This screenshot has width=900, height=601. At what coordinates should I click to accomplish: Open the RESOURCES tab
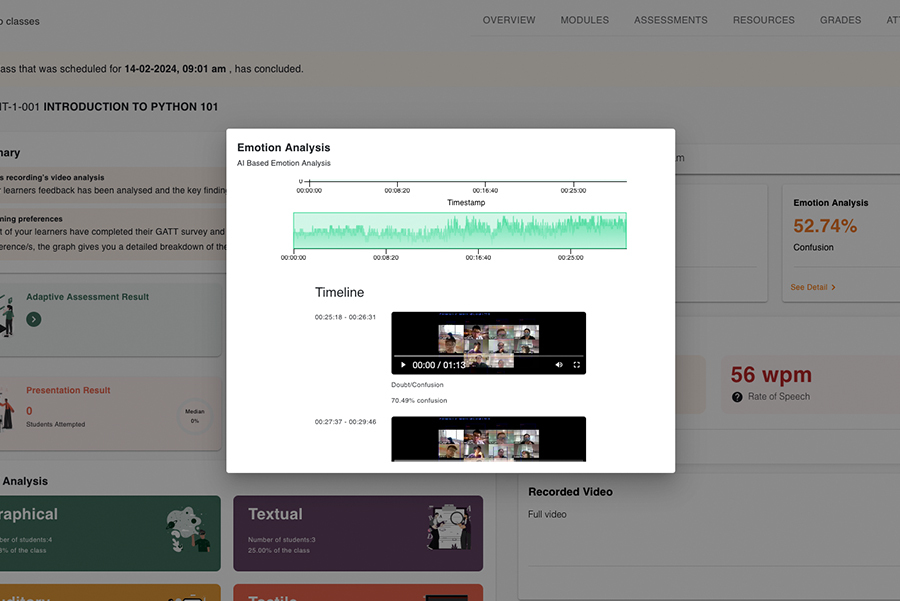coord(763,19)
